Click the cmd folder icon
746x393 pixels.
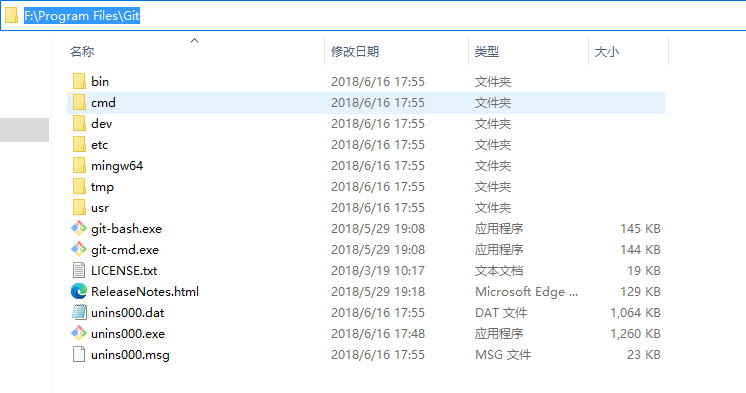coord(79,102)
